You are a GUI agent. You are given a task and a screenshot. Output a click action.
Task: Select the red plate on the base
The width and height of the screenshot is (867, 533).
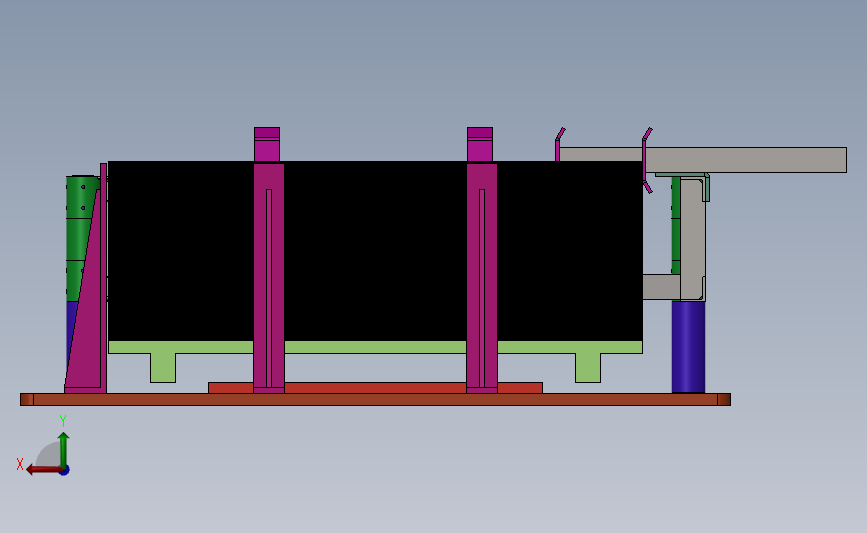(375, 388)
